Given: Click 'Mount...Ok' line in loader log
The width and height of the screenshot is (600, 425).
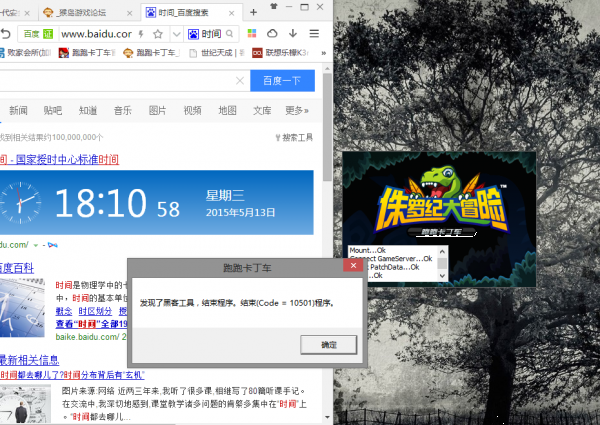Looking at the screenshot, I should (x=367, y=250).
